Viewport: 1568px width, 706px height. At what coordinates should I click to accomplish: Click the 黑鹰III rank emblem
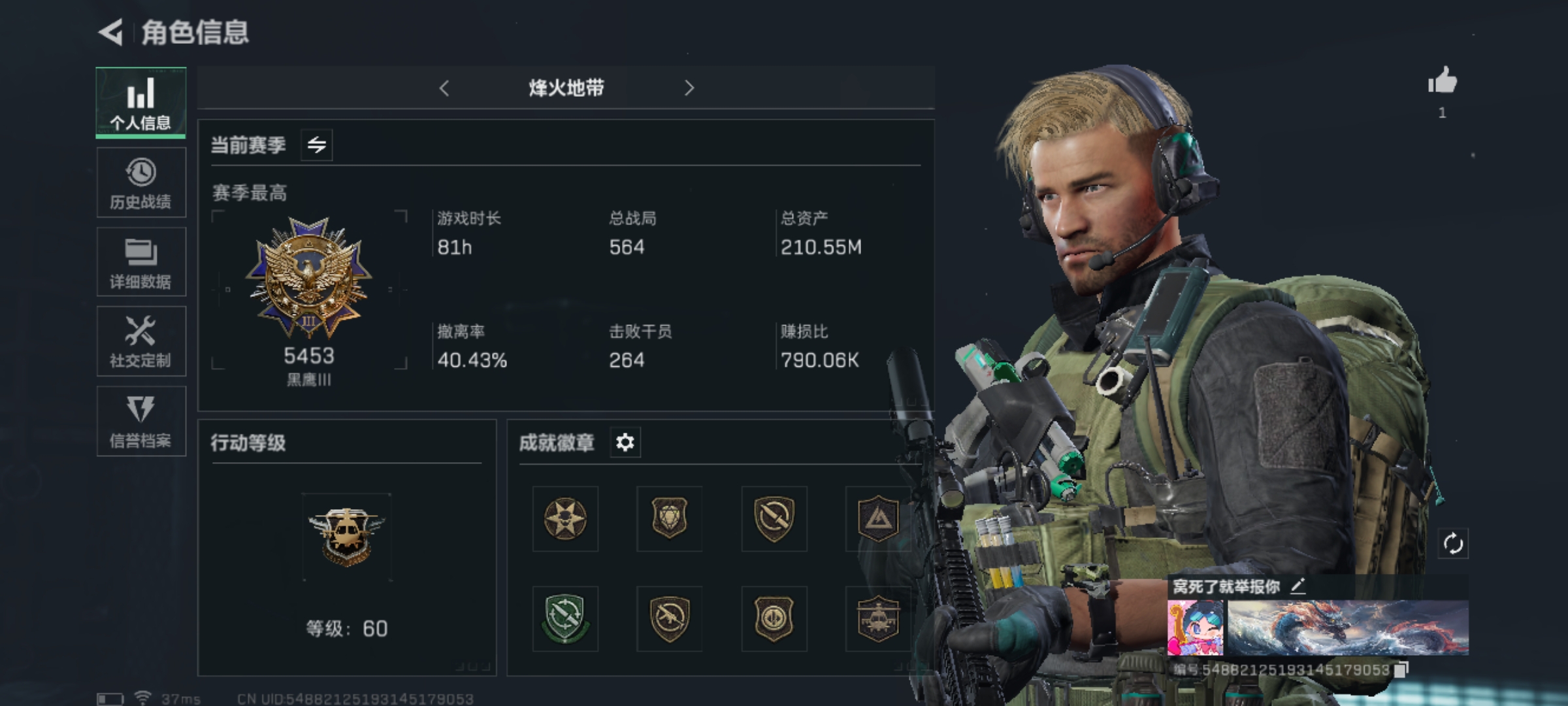coord(309,278)
